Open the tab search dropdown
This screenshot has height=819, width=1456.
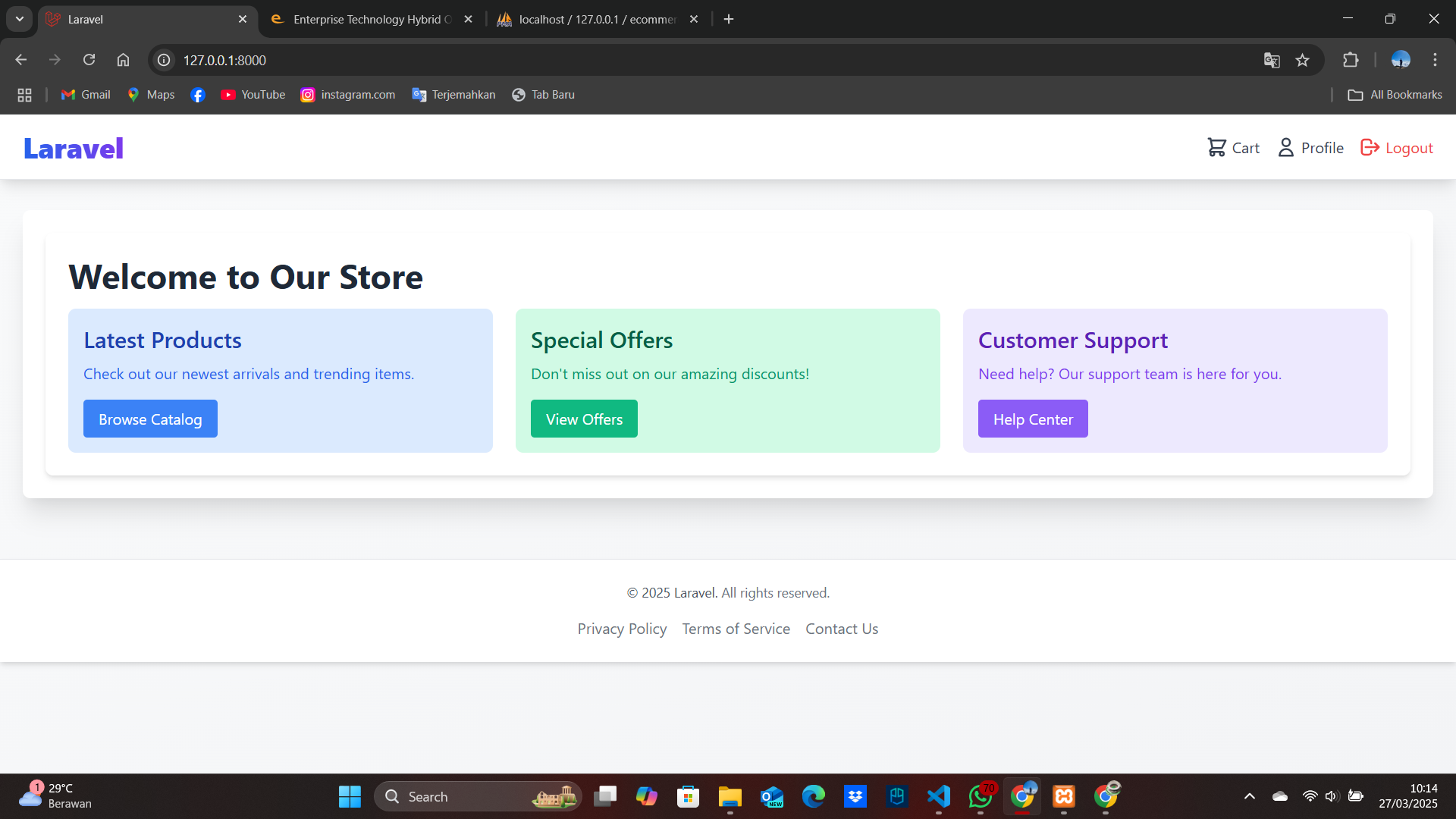19,18
